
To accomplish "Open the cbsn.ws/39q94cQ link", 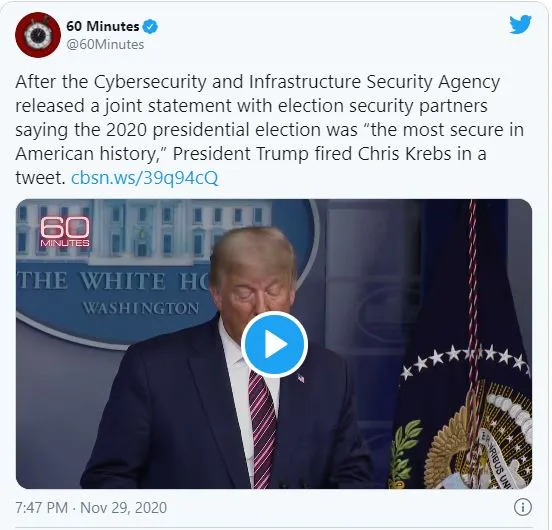I will tap(145, 178).
